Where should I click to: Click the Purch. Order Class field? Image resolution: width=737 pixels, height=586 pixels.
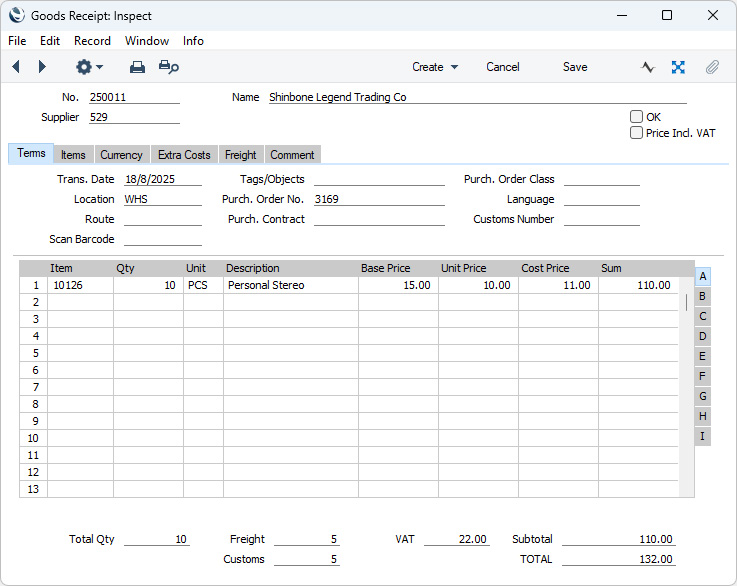[x=602, y=179]
